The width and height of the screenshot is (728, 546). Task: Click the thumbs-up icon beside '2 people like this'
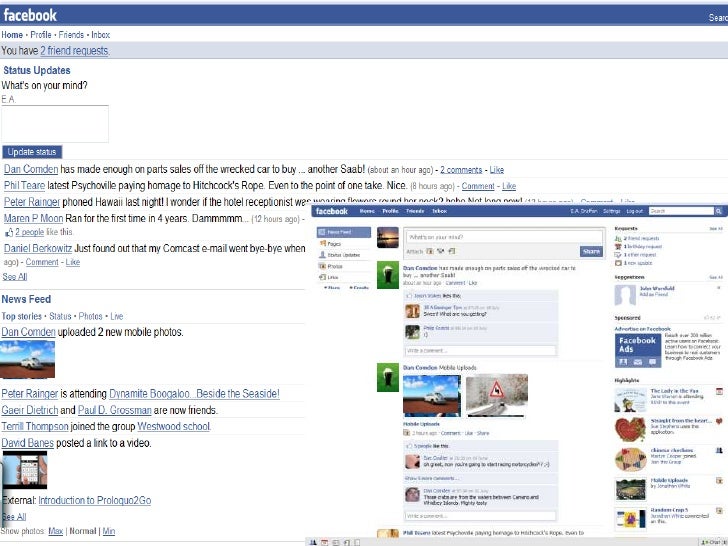(8, 232)
